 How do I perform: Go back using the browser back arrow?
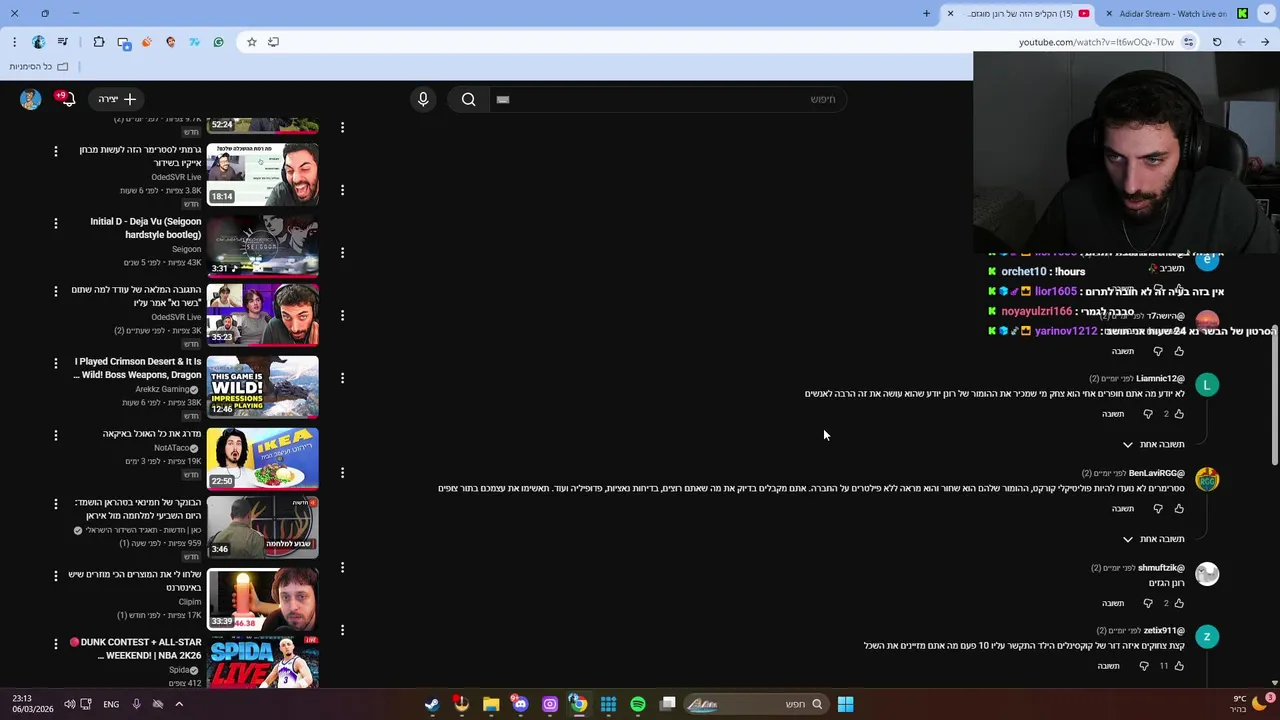tap(1265, 42)
